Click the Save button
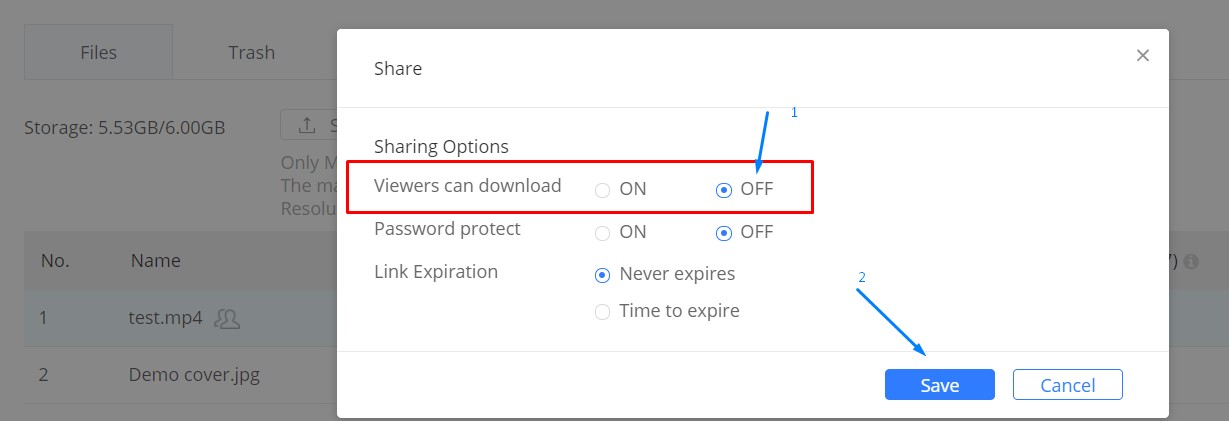 point(939,385)
